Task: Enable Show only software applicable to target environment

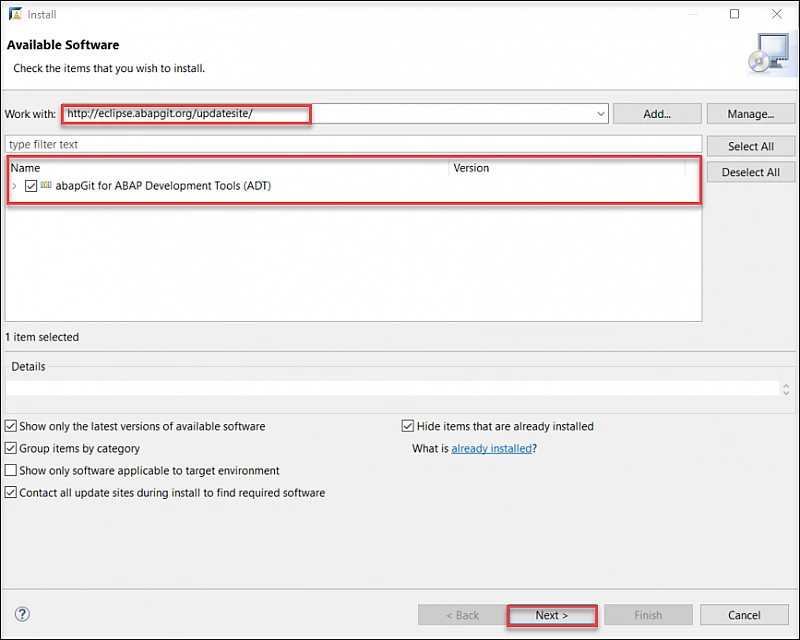Action: pyautogui.click(x=11, y=470)
